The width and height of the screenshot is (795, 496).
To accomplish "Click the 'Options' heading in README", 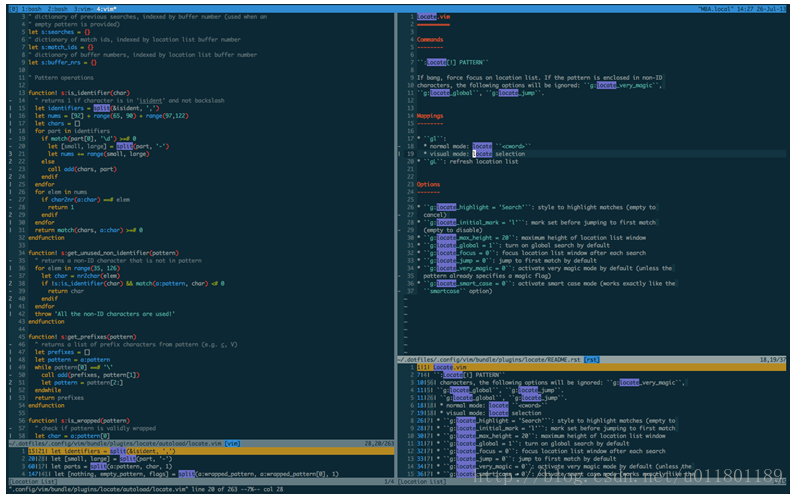I will 428,185.
